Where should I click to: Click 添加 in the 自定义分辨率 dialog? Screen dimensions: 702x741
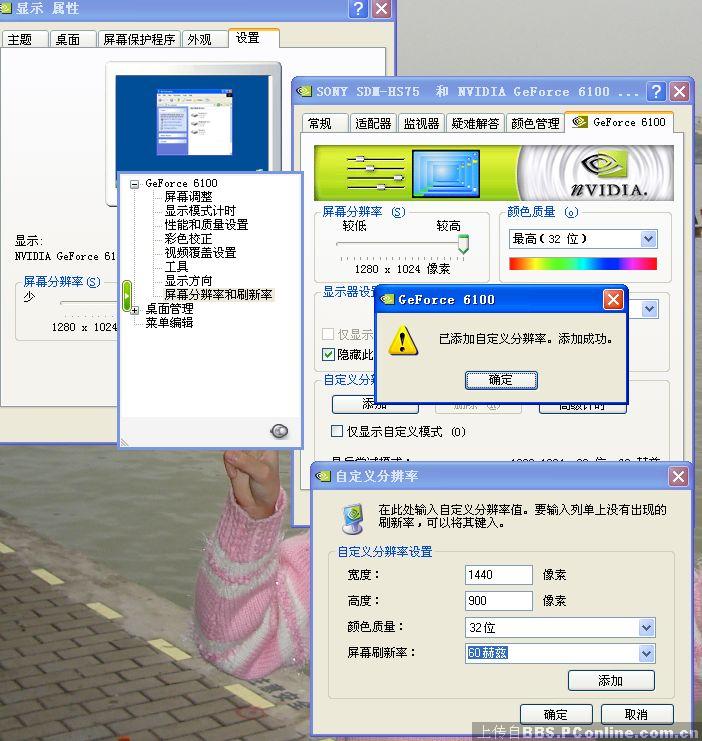pos(611,681)
